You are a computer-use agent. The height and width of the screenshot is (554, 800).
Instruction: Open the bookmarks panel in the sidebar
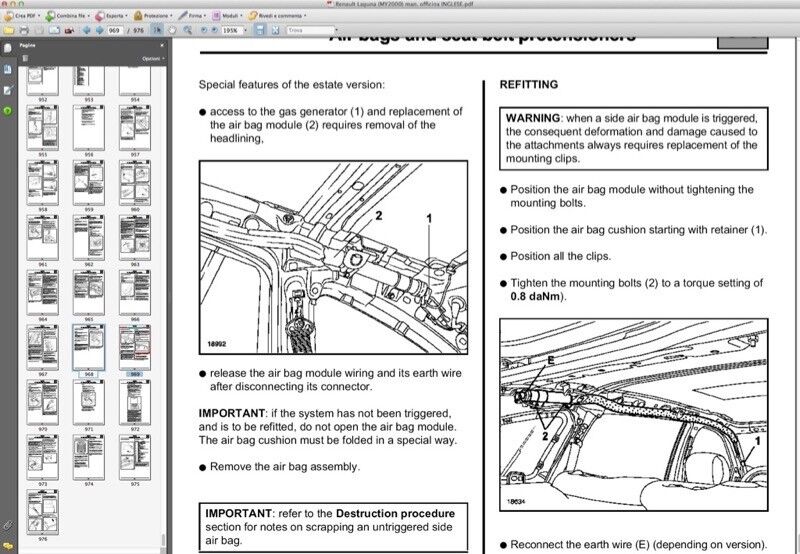(x=8, y=69)
